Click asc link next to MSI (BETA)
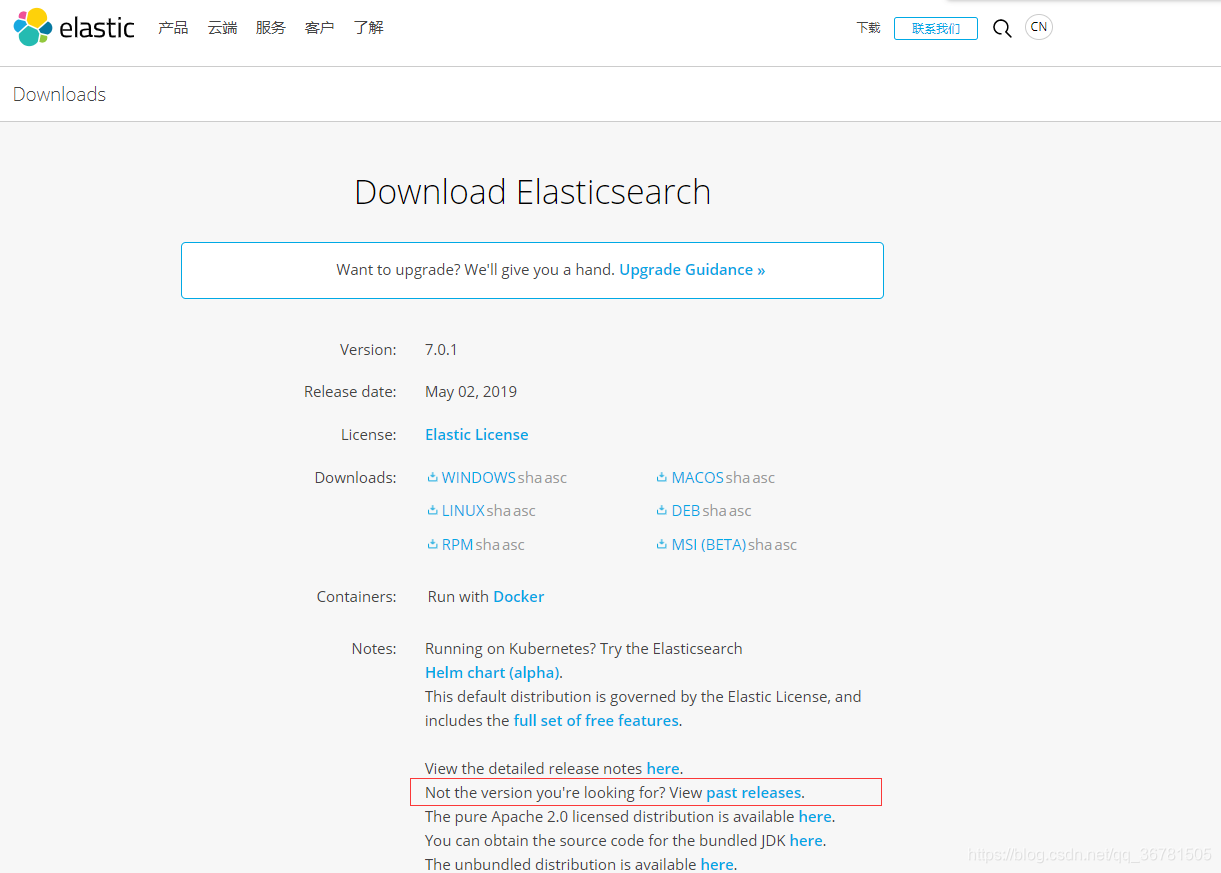The width and height of the screenshot is (1221, 873). (x=786, y=545)
